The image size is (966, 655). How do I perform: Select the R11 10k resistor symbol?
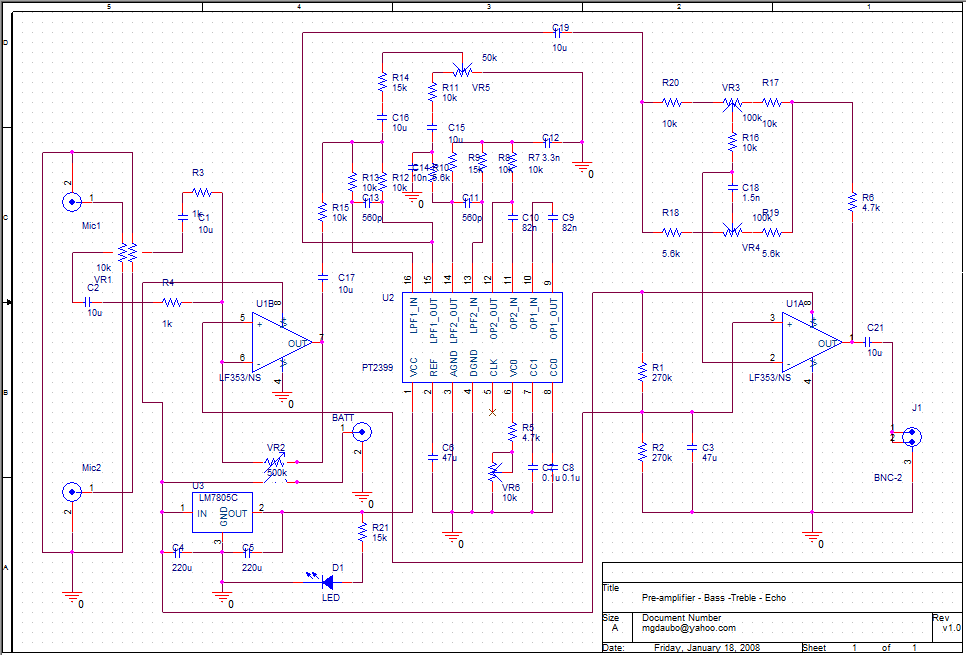tap(432, 93)
